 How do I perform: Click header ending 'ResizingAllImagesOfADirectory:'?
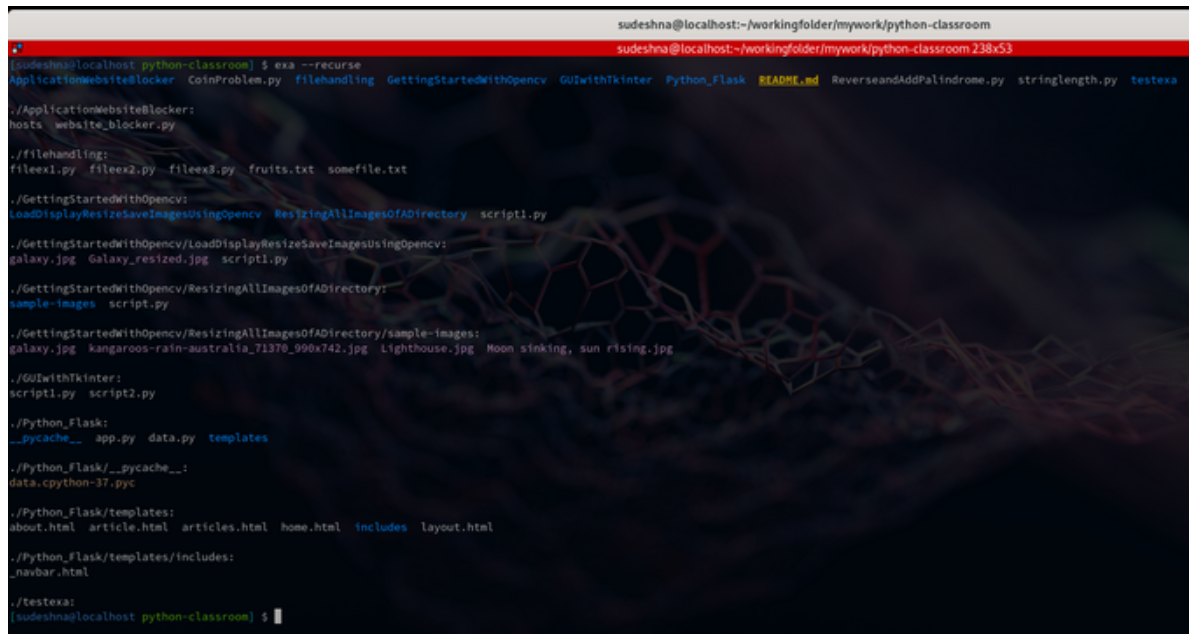point(198,289)
